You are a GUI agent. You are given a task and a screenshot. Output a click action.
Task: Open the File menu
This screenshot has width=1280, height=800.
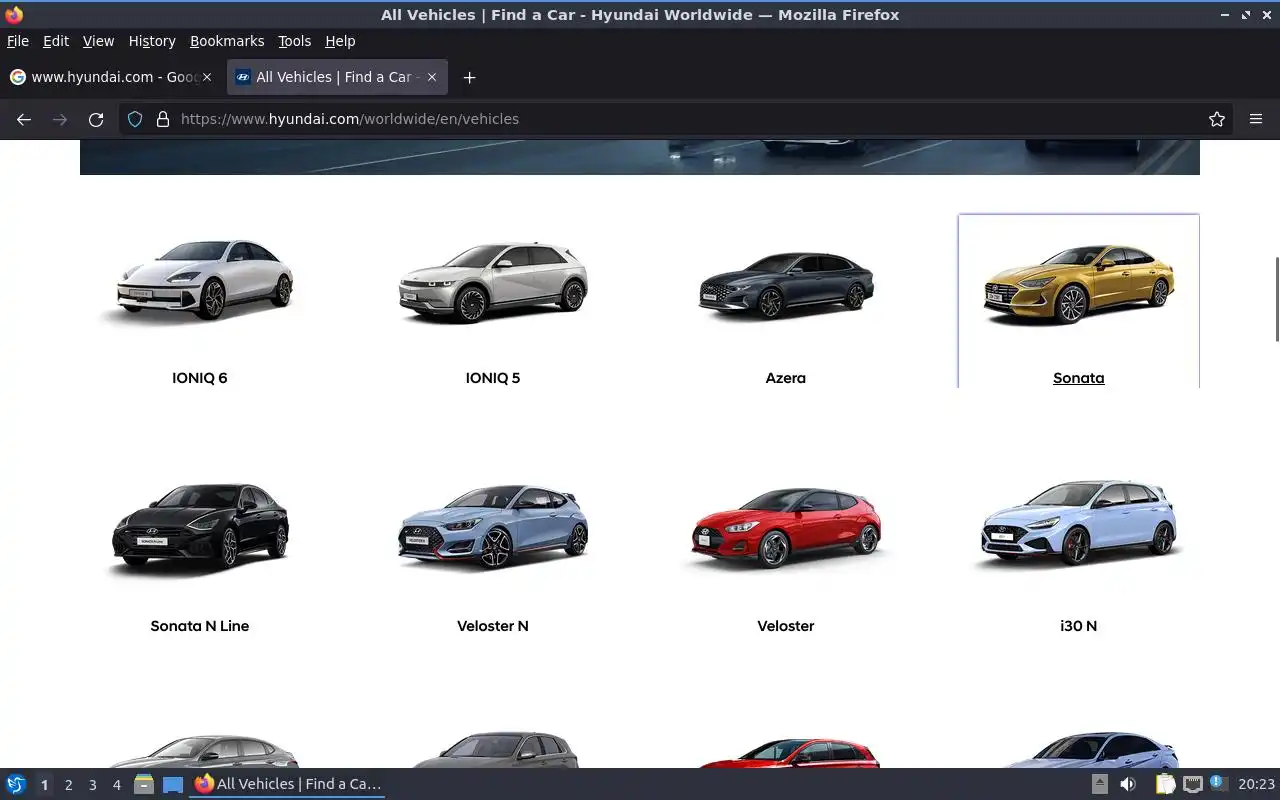[18, 41]
